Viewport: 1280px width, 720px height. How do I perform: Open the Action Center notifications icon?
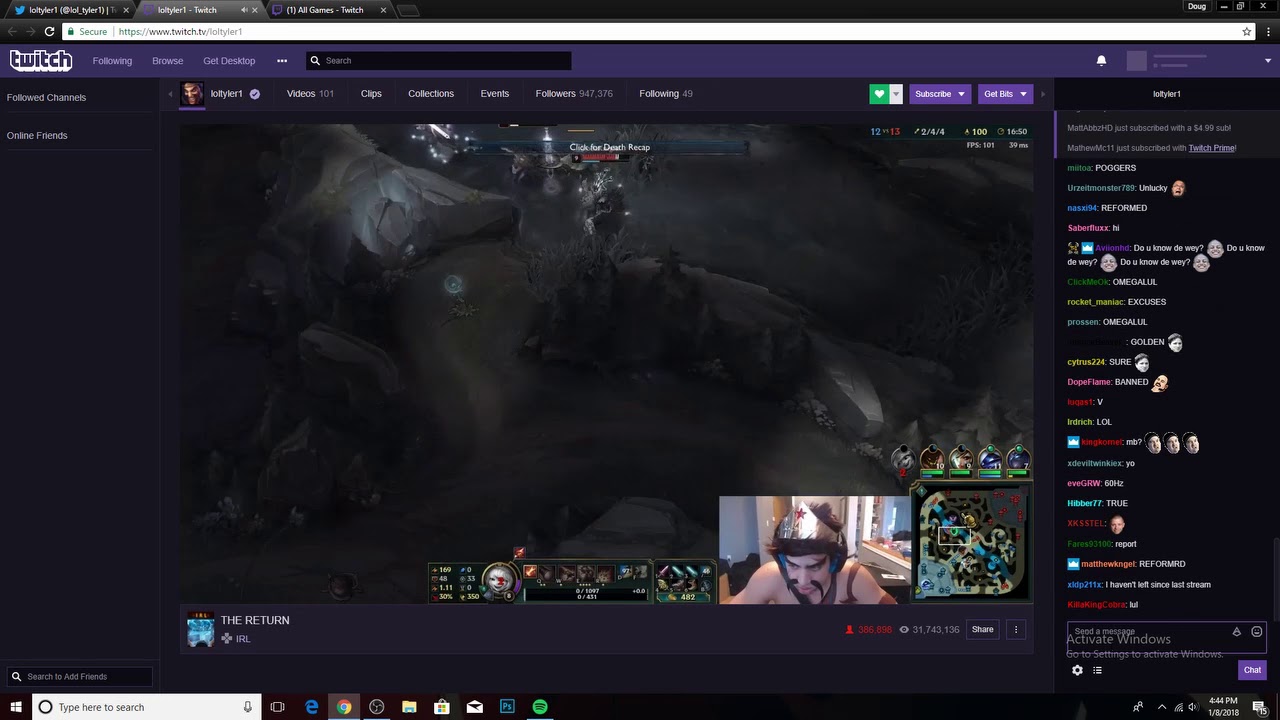coord(1260,707)
